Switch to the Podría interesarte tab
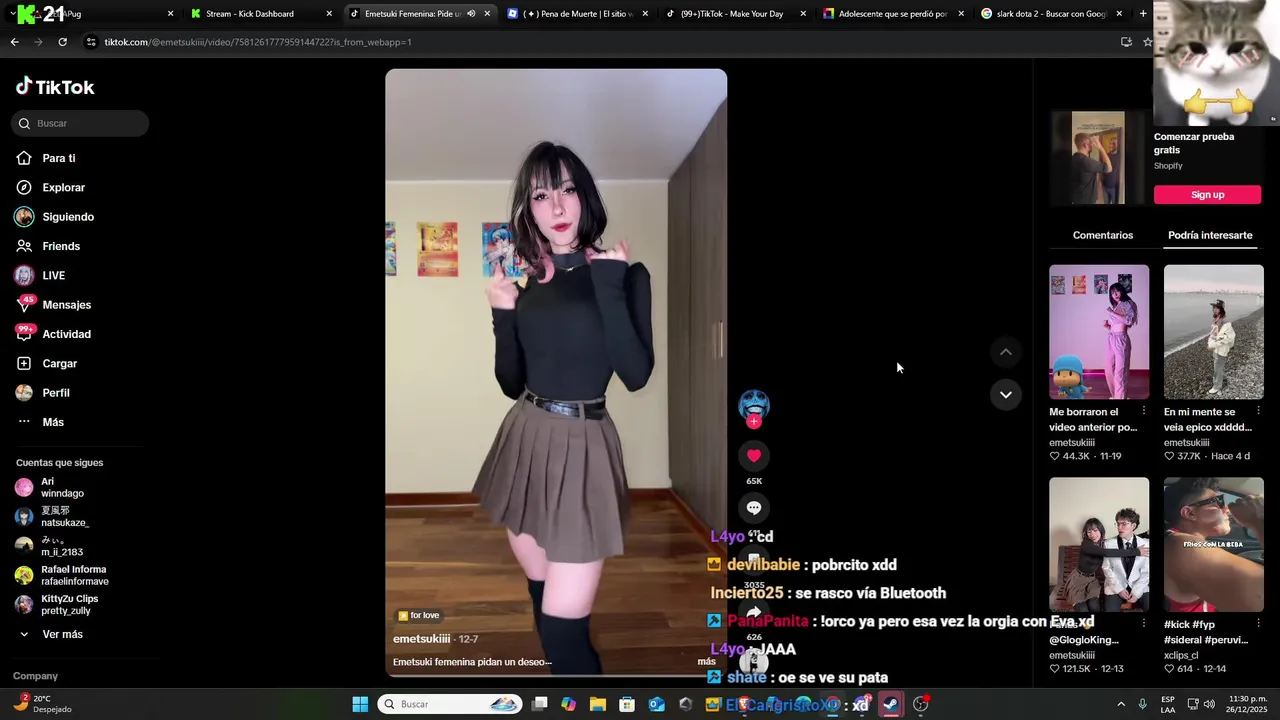 1210,235
